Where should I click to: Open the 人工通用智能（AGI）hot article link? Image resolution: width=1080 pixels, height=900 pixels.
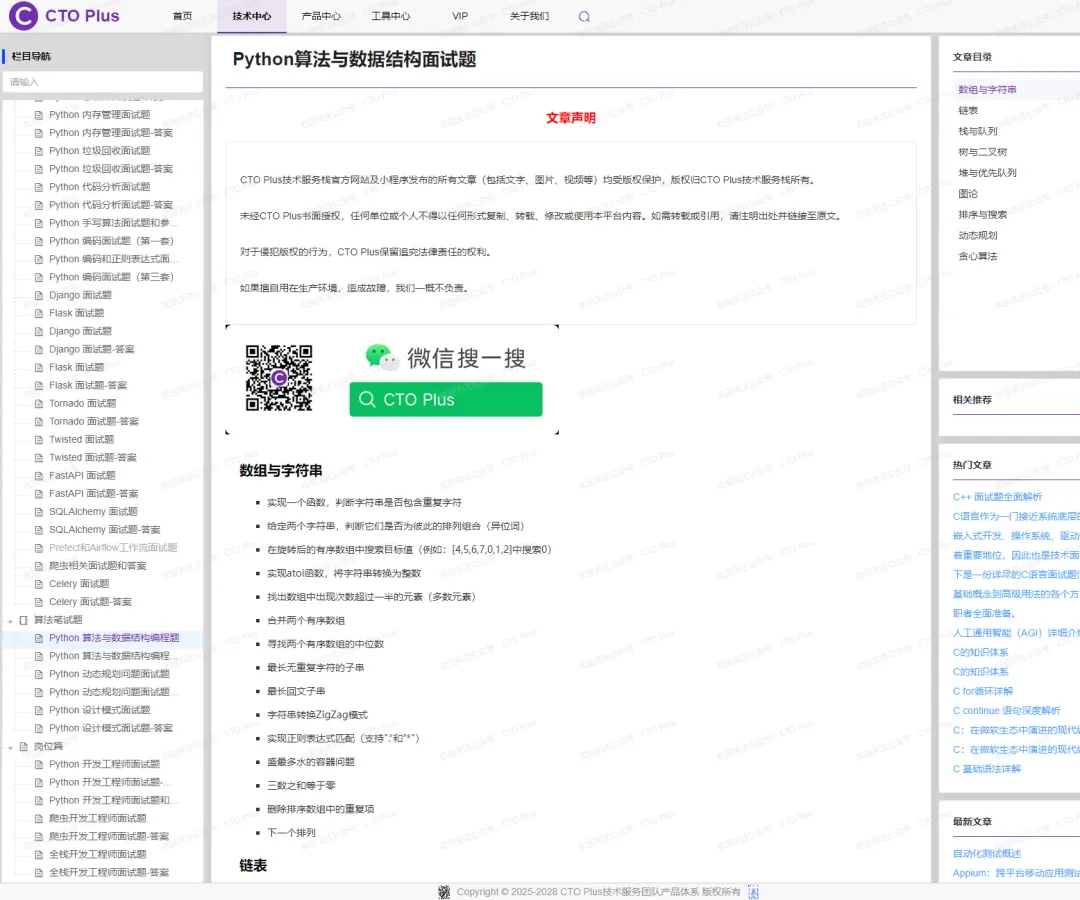[1016, 633]
